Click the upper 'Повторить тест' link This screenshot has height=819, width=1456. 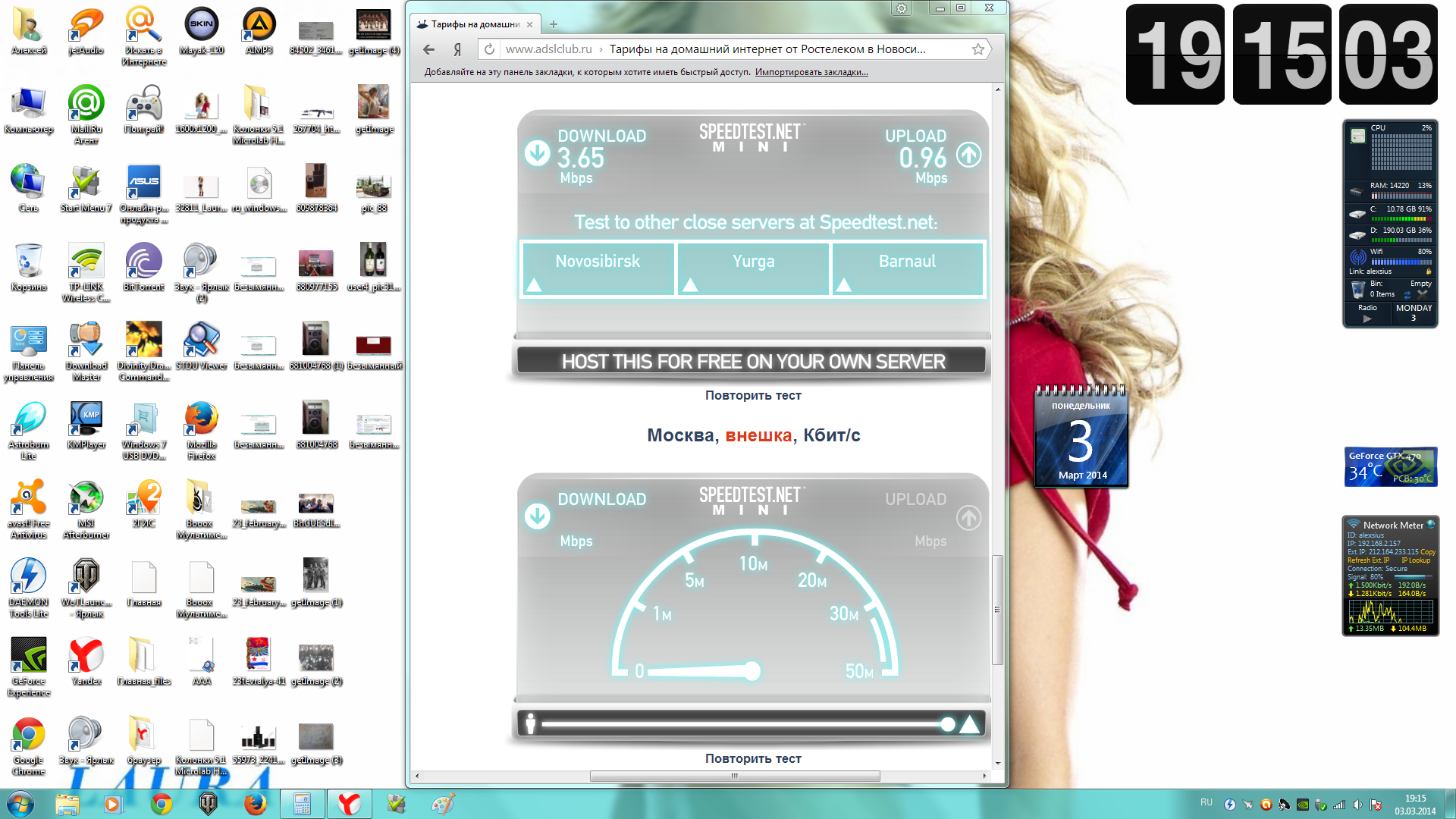tap(753, 395)
